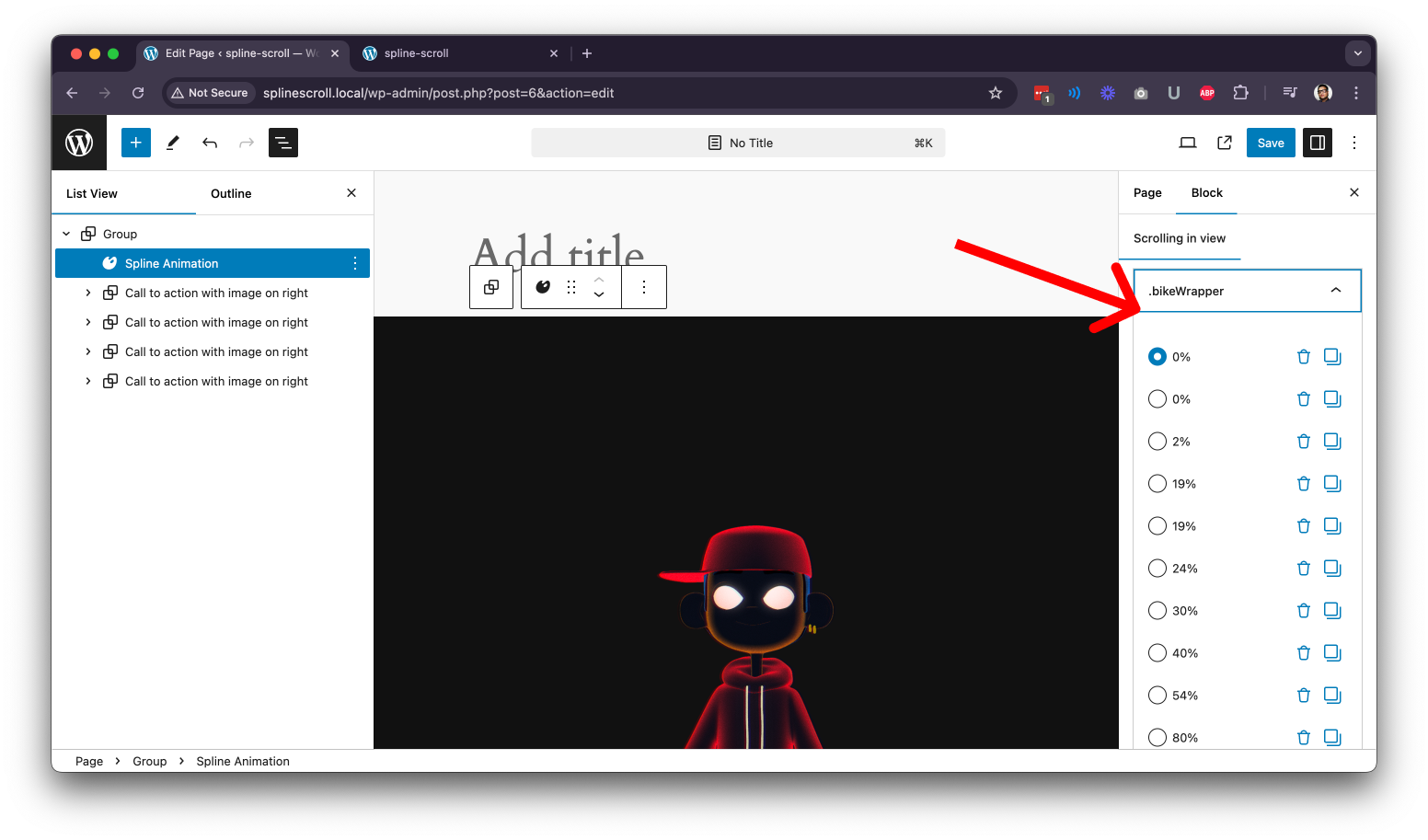Select the 30% radio option
Image resolution: width=1428 pixels, height=840 pixels.
[x=1157, y=611]
